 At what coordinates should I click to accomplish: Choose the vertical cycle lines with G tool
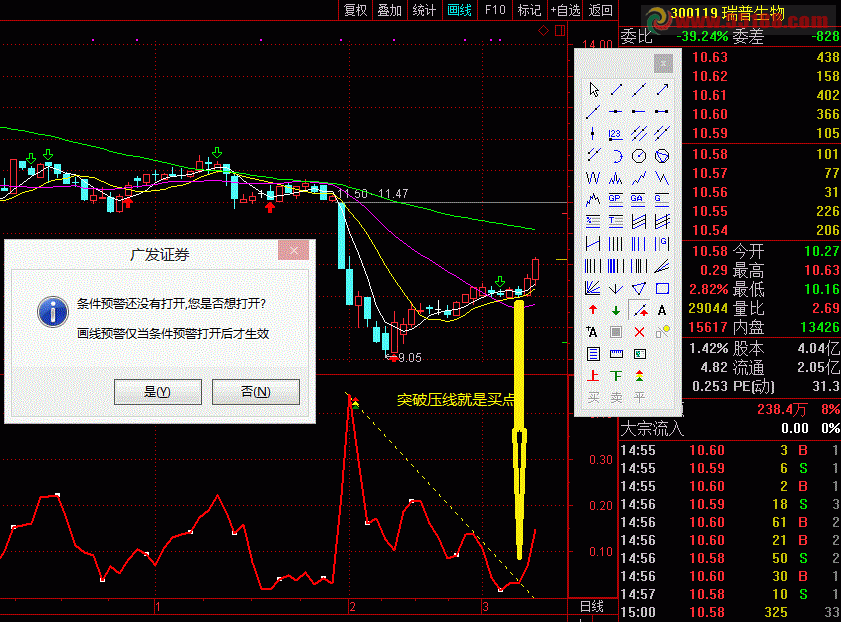tap(662, 244)
